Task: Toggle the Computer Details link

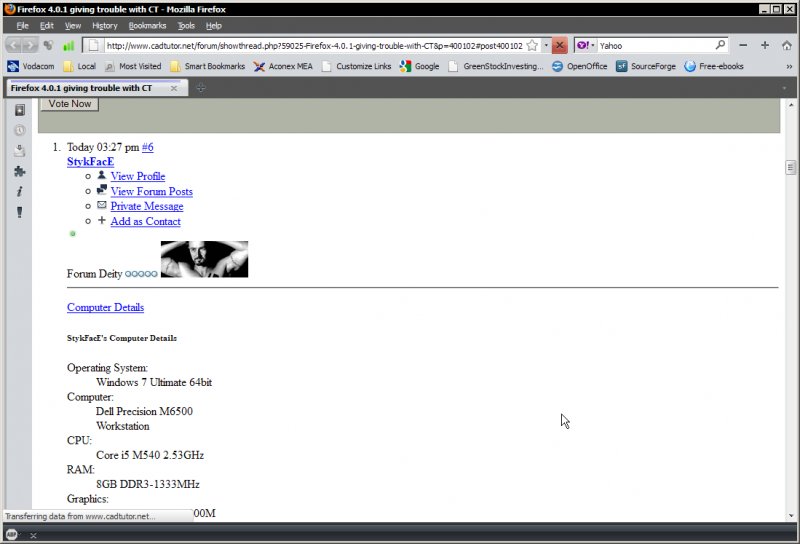Action: 105,307
